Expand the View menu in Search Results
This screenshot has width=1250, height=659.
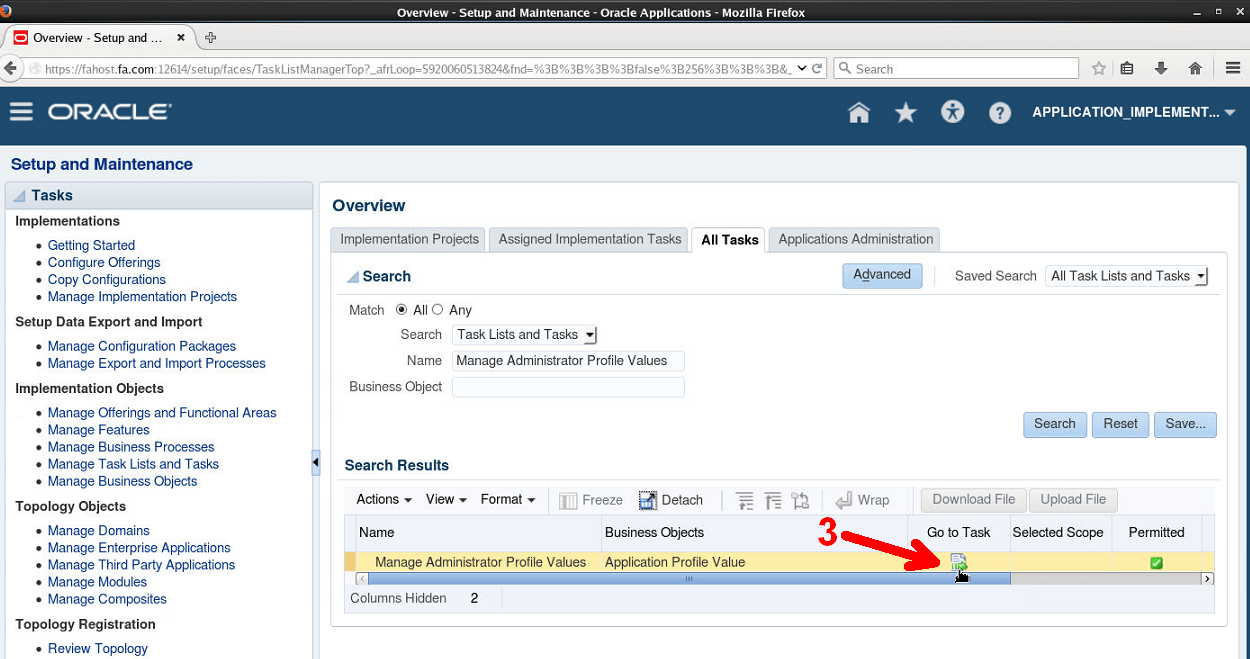(445, 499)
